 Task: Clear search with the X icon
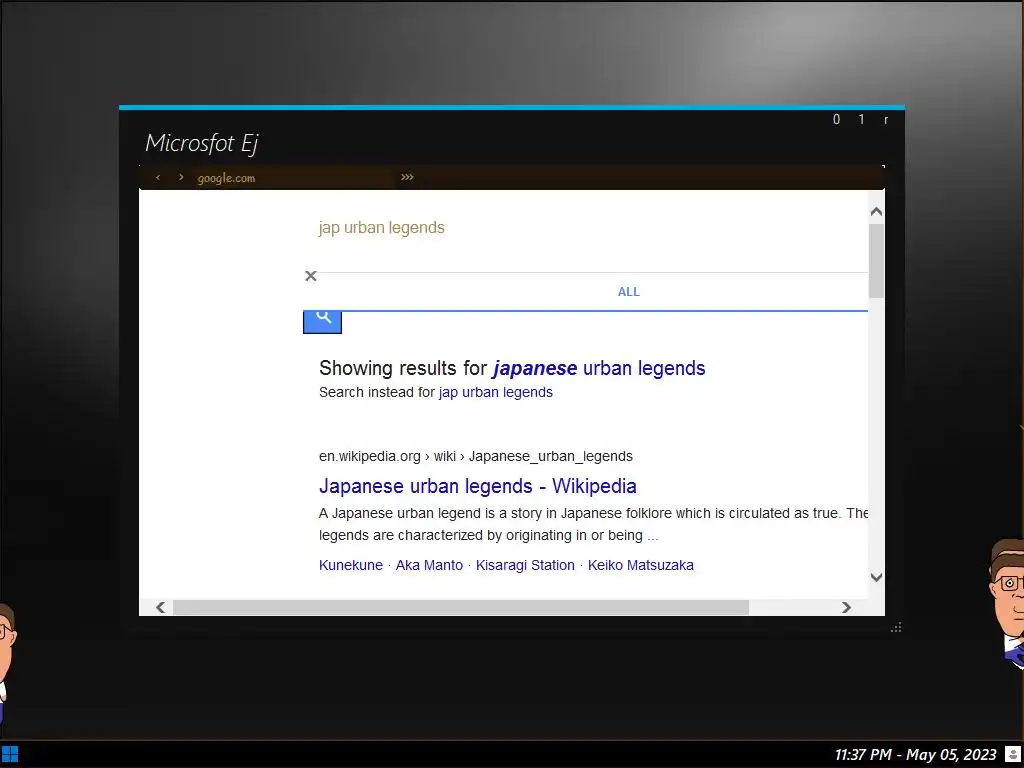coord(311,276)
